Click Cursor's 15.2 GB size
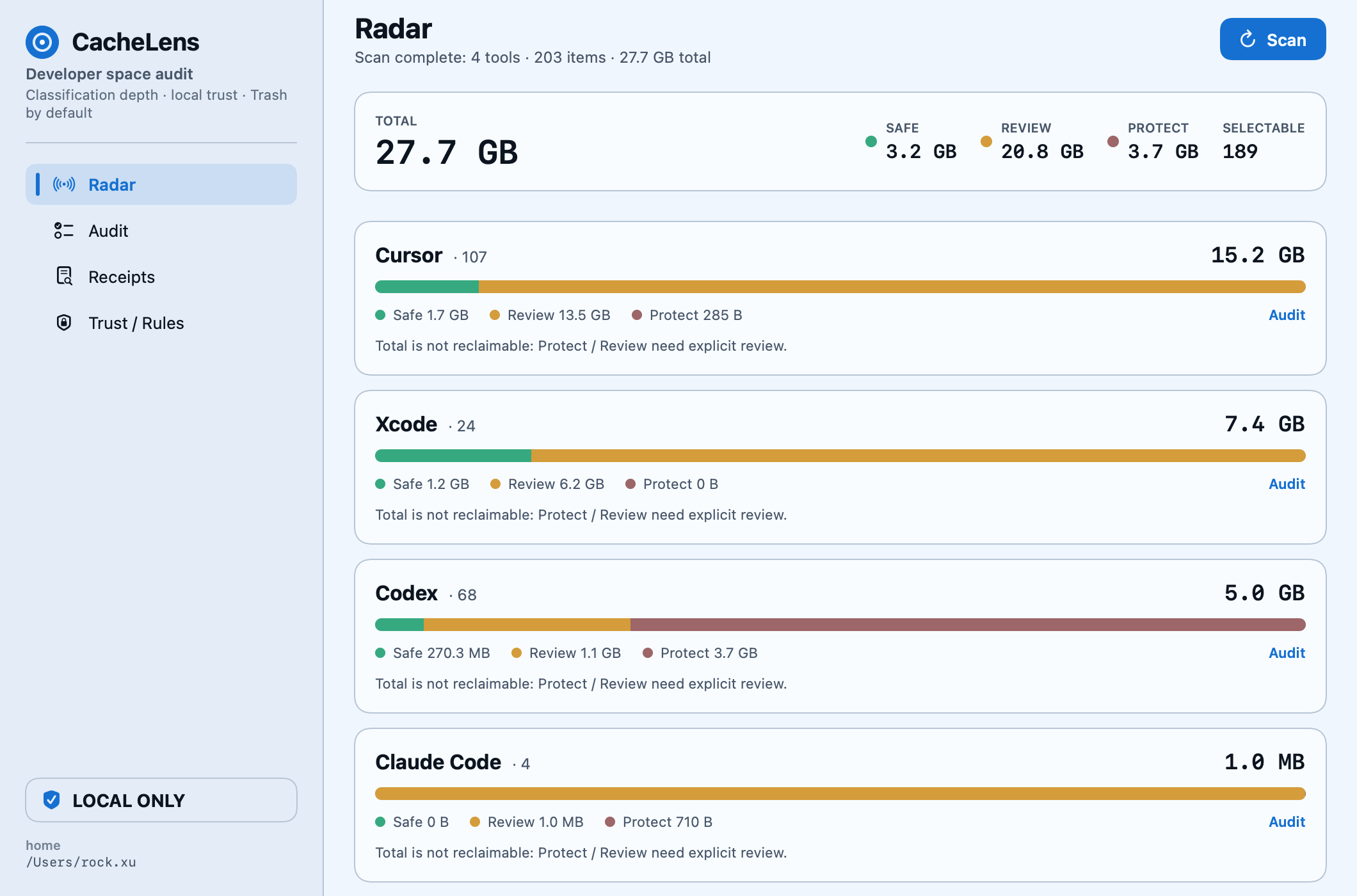Viewport: 1357px width, 896px height. (1258, 255)
